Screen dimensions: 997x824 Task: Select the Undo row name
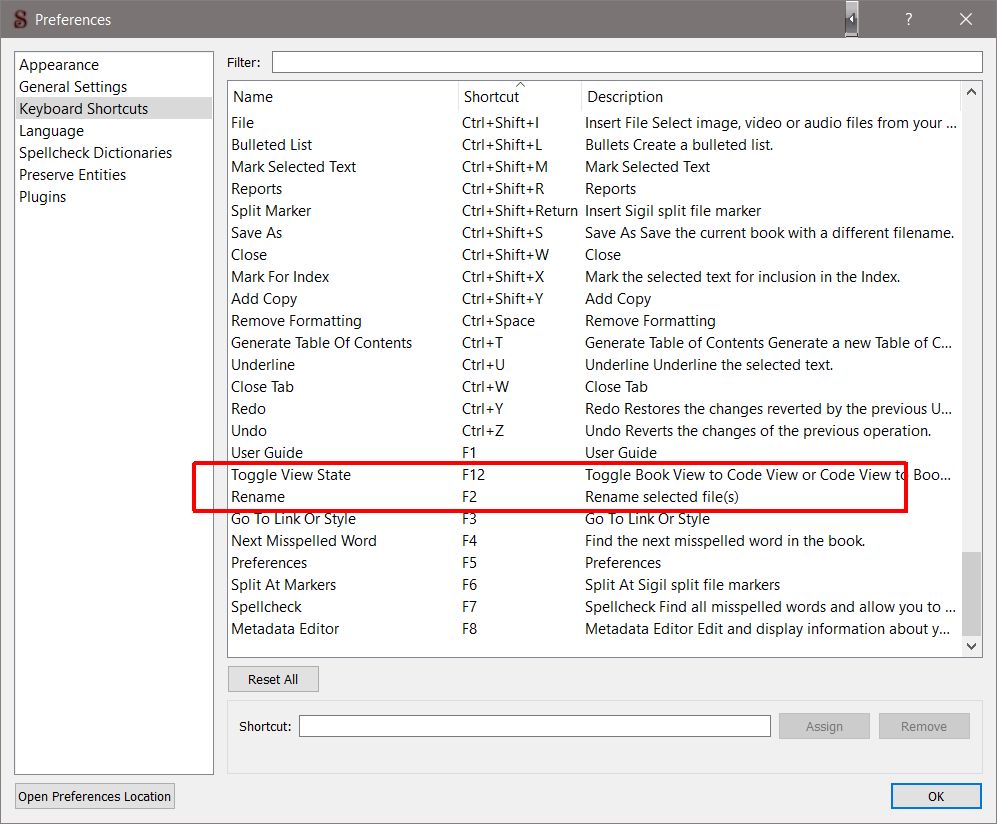[x=249, y=431]
